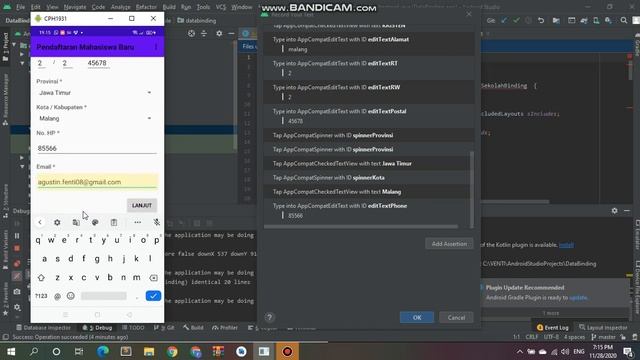Viewport: 640px width, 360px height.
Task: Select recorded step spinnerKota tap
Action: pyautogui.click(x=367, y=178)
